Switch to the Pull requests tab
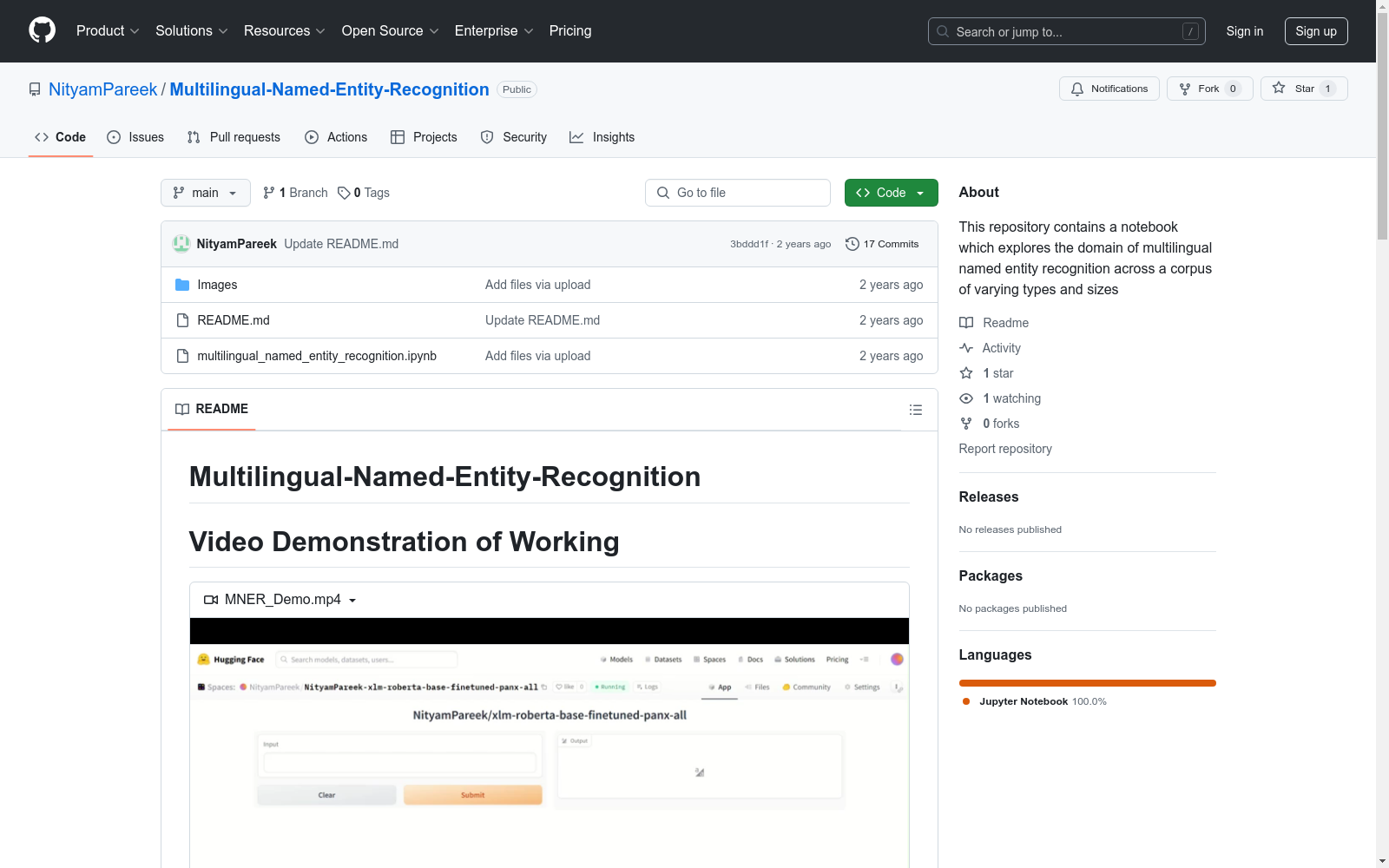Image resolution: width=1389 pixels, height=868 pixels. 234,137
